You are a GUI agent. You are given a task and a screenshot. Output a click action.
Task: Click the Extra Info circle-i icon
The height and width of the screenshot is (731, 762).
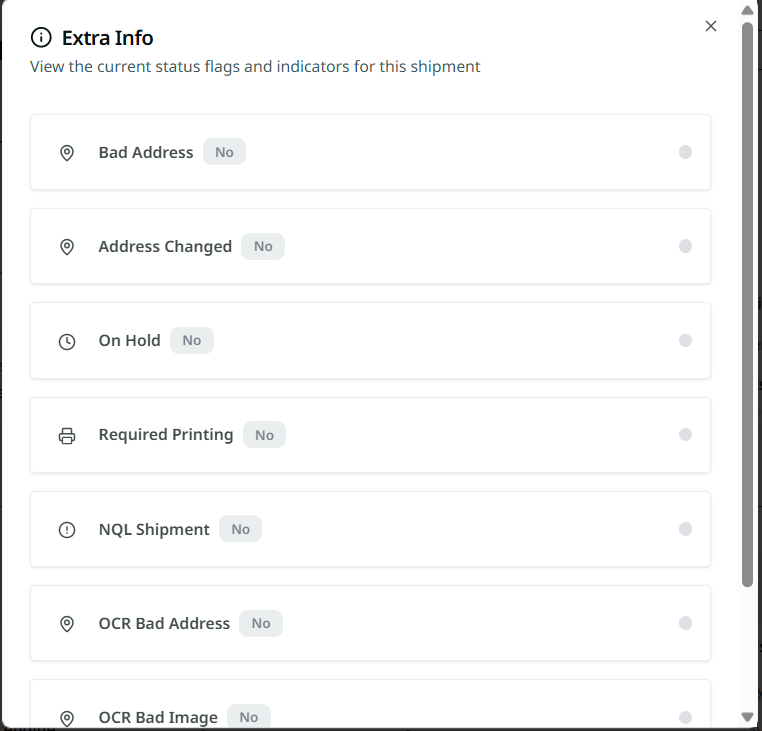[x=41, y=37]
